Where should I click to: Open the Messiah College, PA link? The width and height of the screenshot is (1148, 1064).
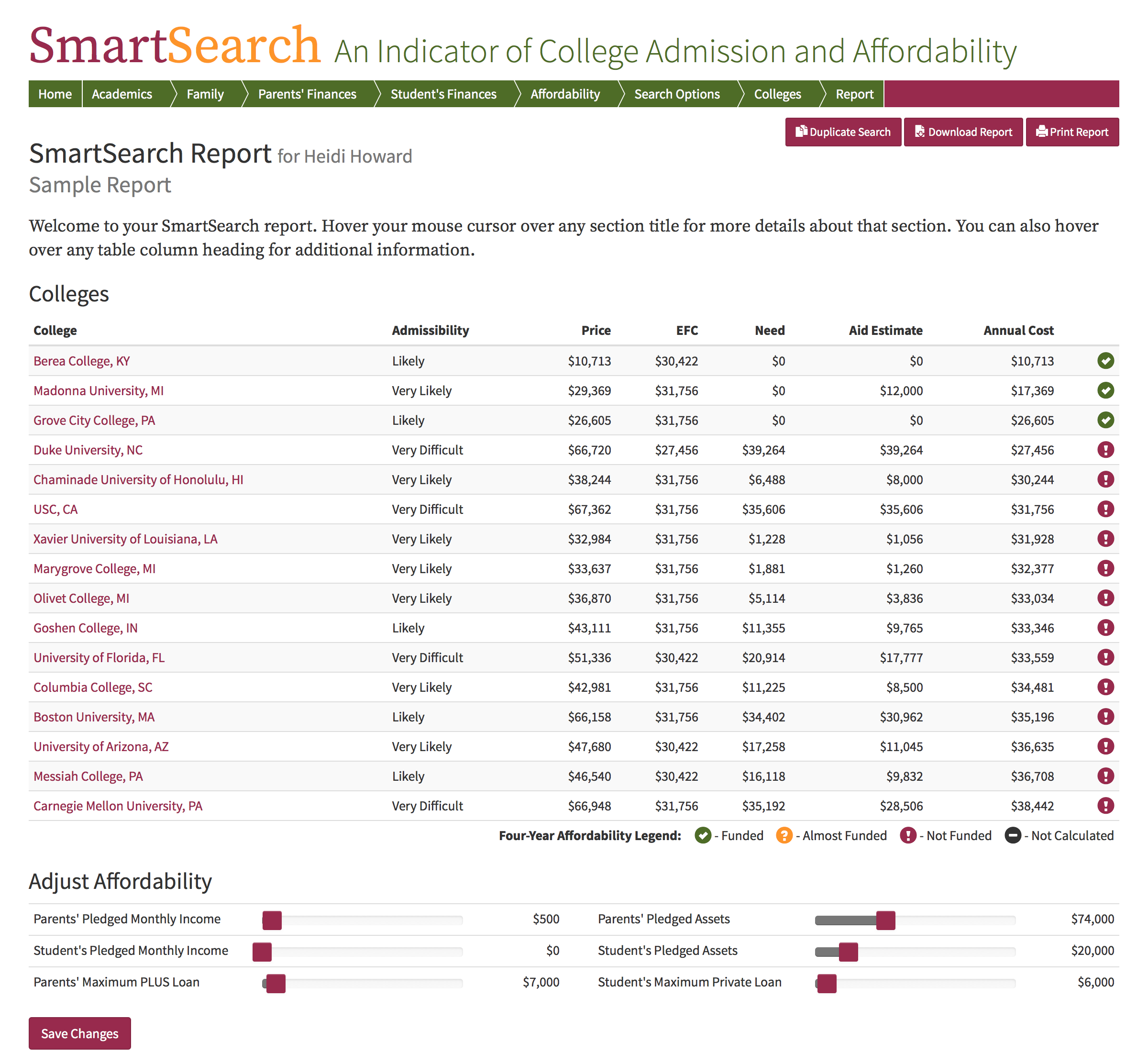pyautogui.click(x=88, y=776)
